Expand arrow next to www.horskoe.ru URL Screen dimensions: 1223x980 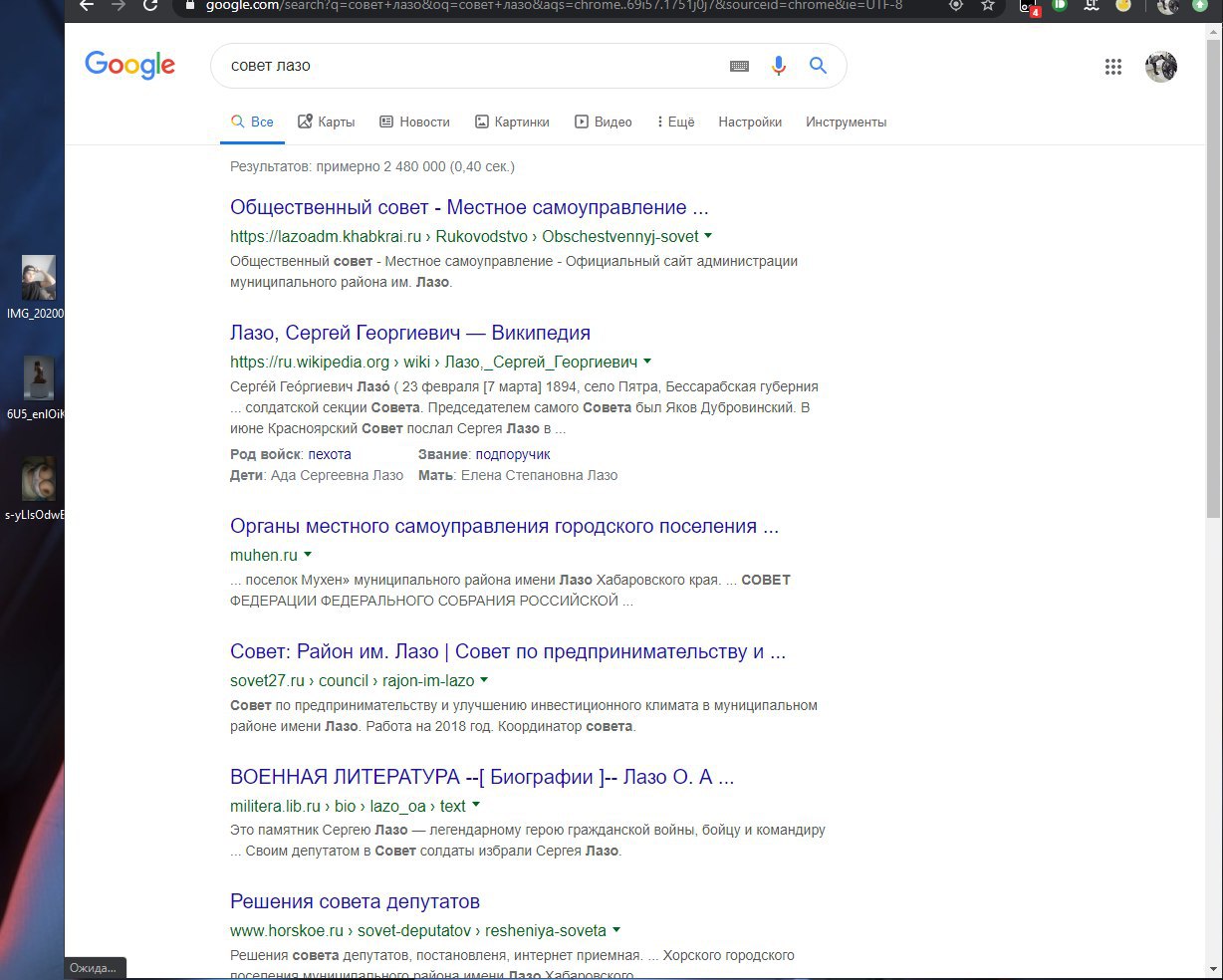(616, 930)
